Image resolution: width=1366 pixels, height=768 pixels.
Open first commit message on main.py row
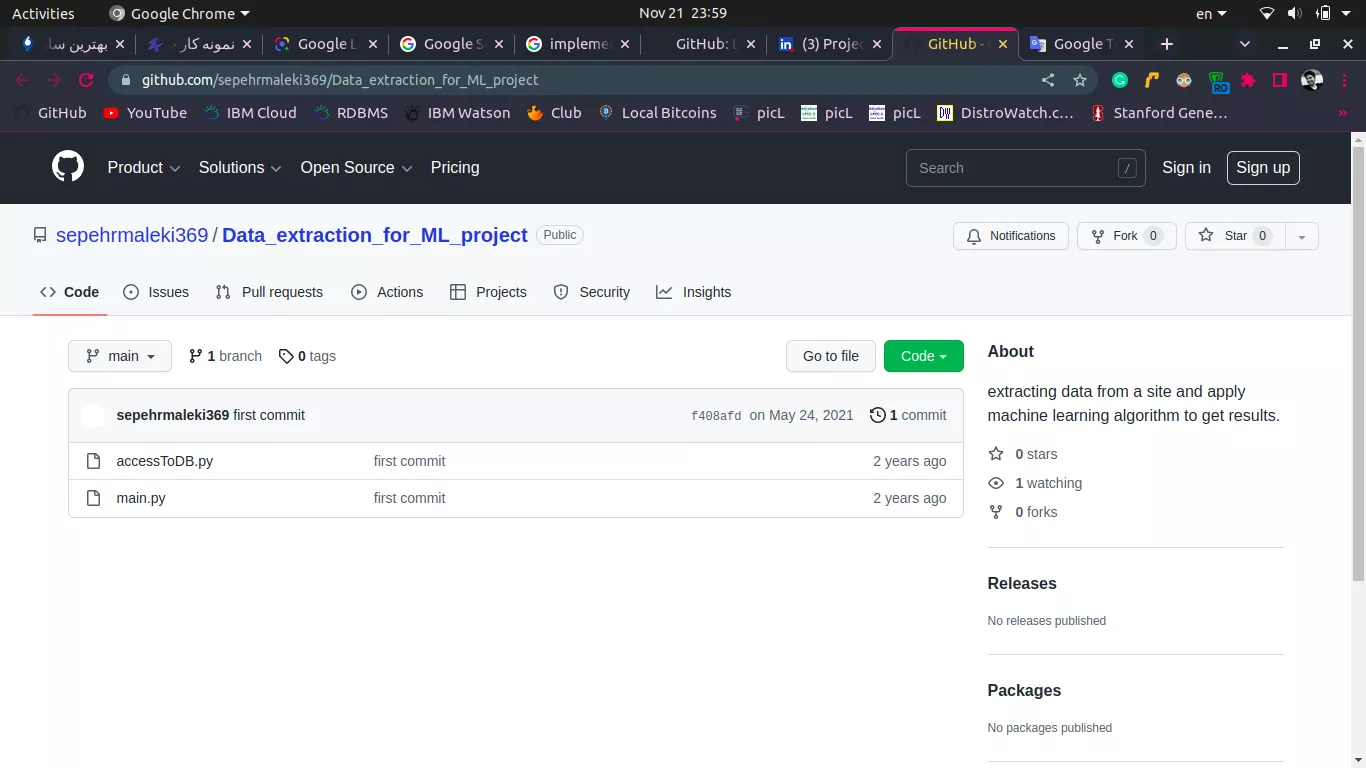(409, 498)
